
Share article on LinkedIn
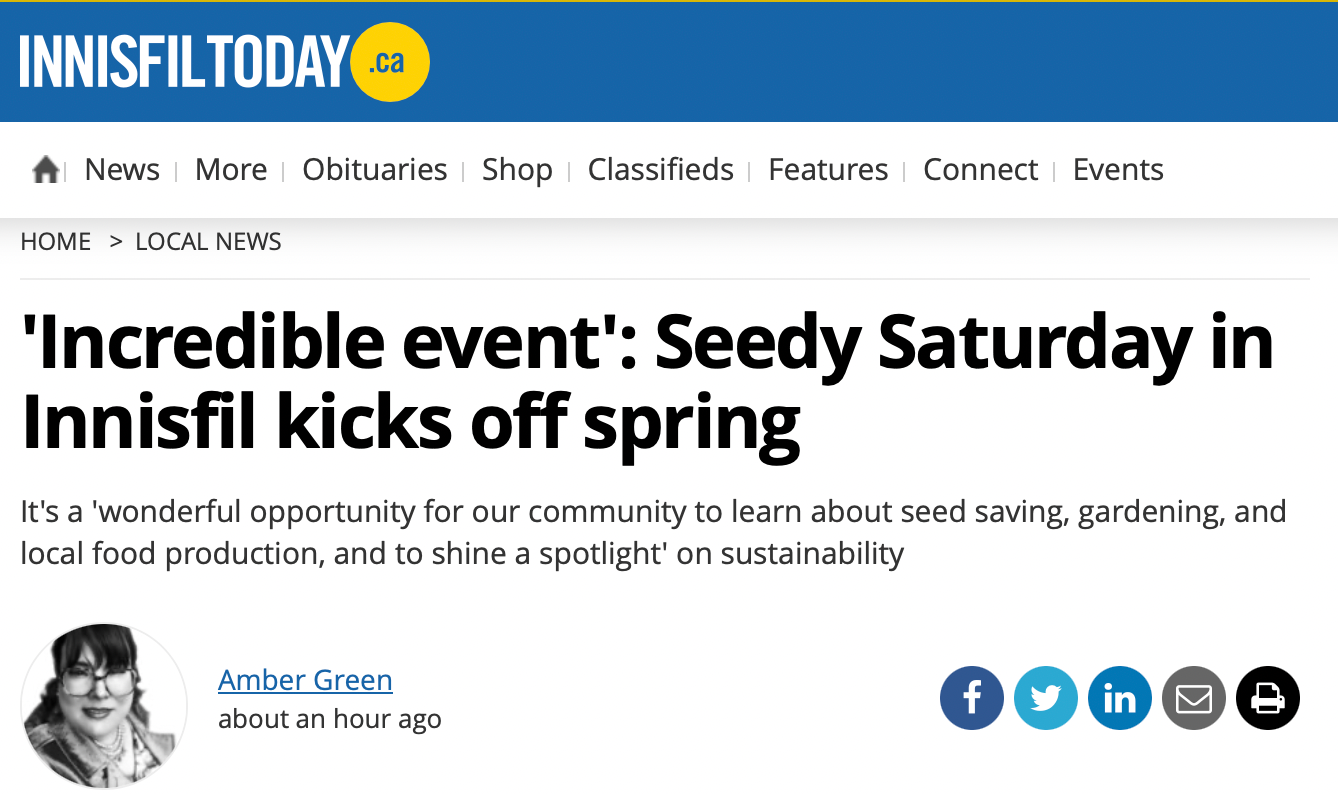point(1120,697)
